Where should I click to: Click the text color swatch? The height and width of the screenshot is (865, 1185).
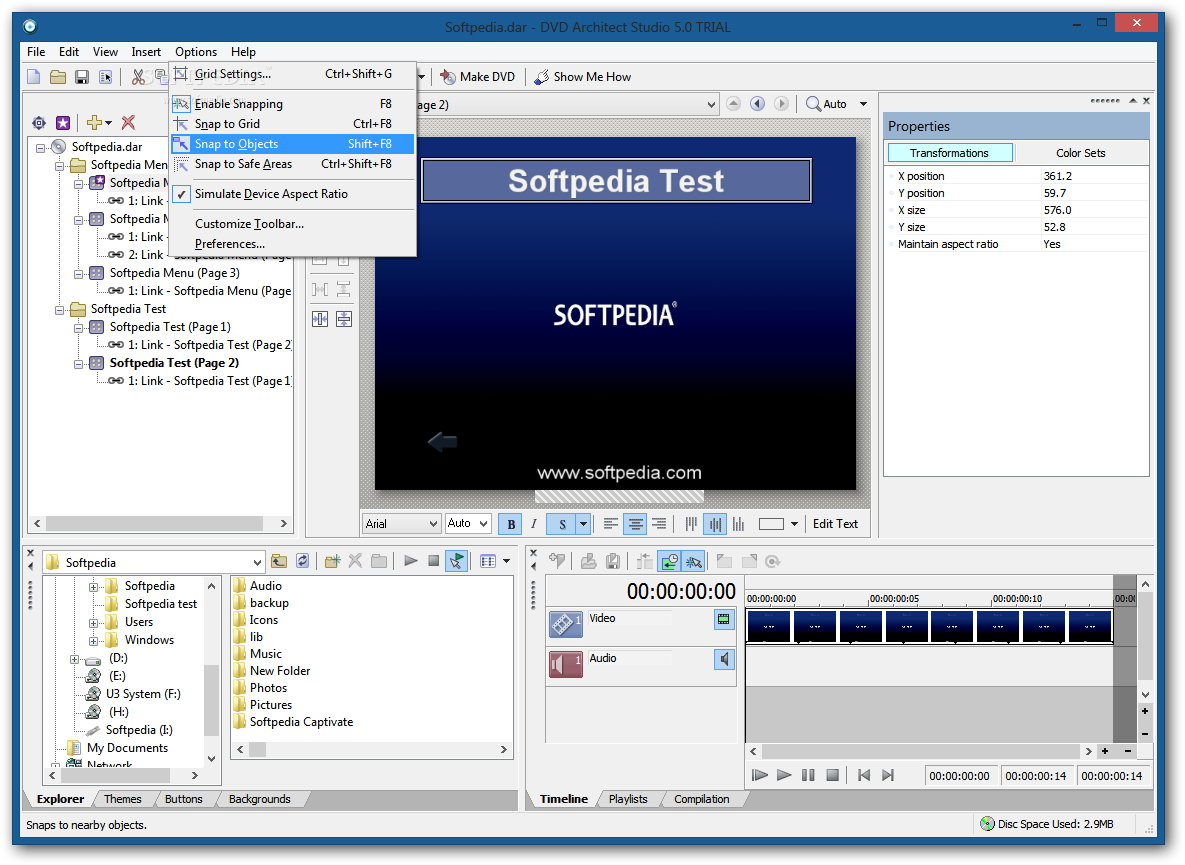pyautogui.click(x=771, y=524)
